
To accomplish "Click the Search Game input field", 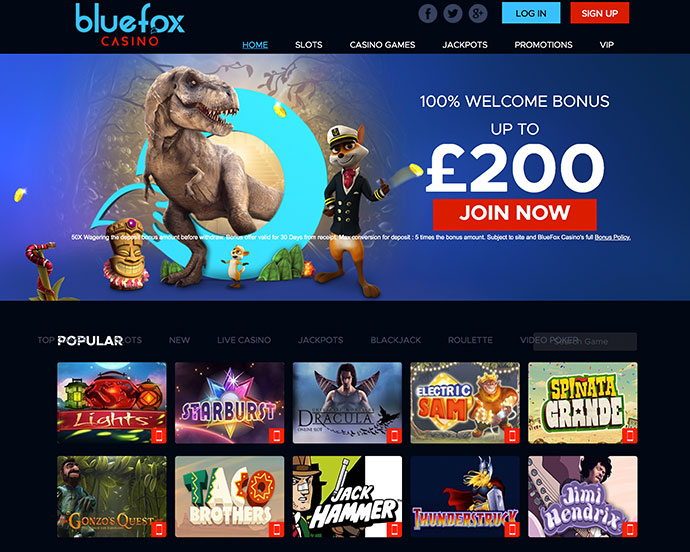I will (x=585, y=341).
